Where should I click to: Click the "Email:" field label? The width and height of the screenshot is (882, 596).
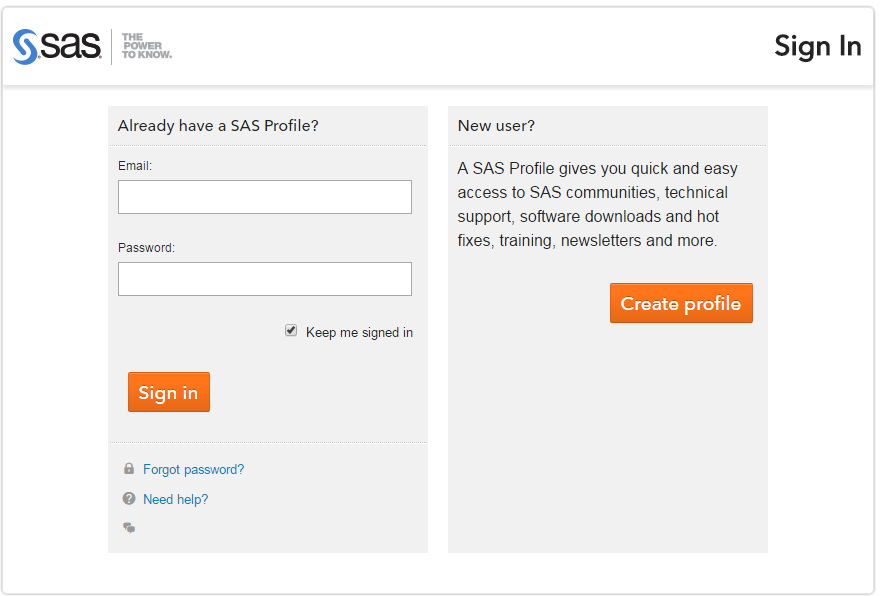135,166
